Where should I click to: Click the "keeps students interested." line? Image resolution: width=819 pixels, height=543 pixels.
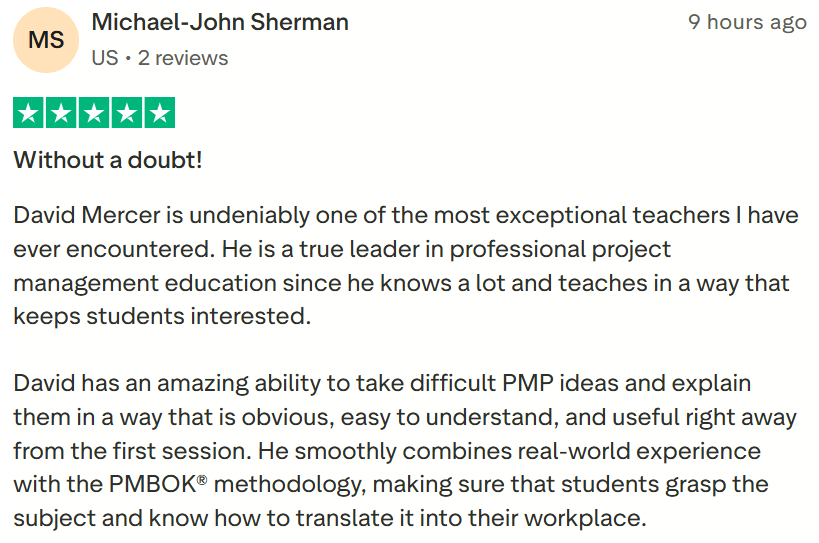[162, 317]
